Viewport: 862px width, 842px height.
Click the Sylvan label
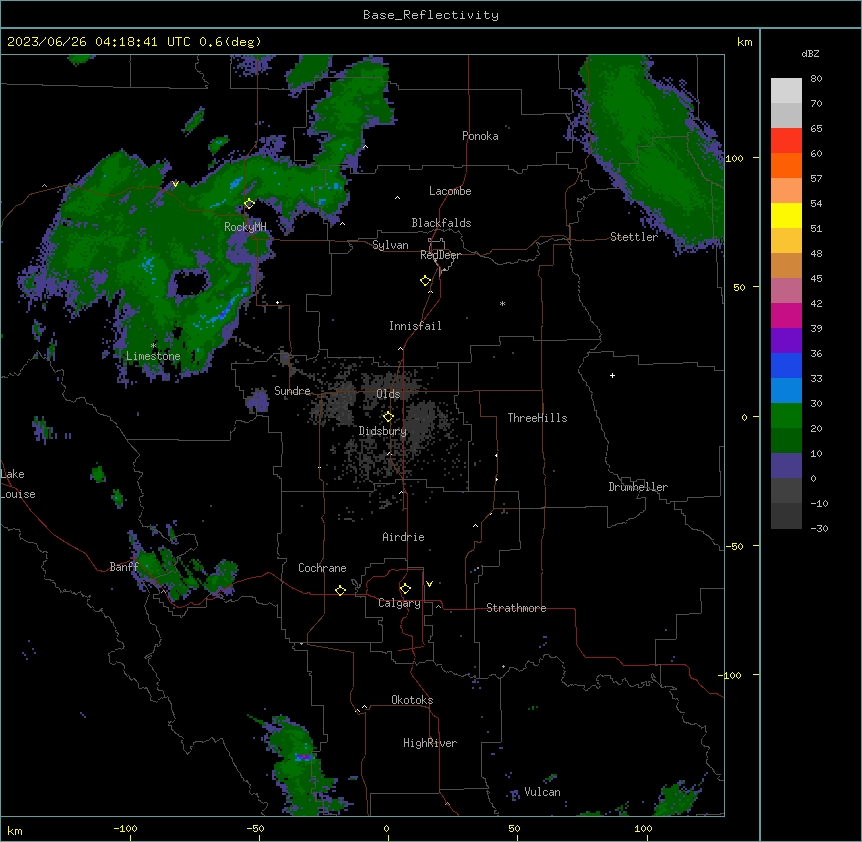click(390, 245)
